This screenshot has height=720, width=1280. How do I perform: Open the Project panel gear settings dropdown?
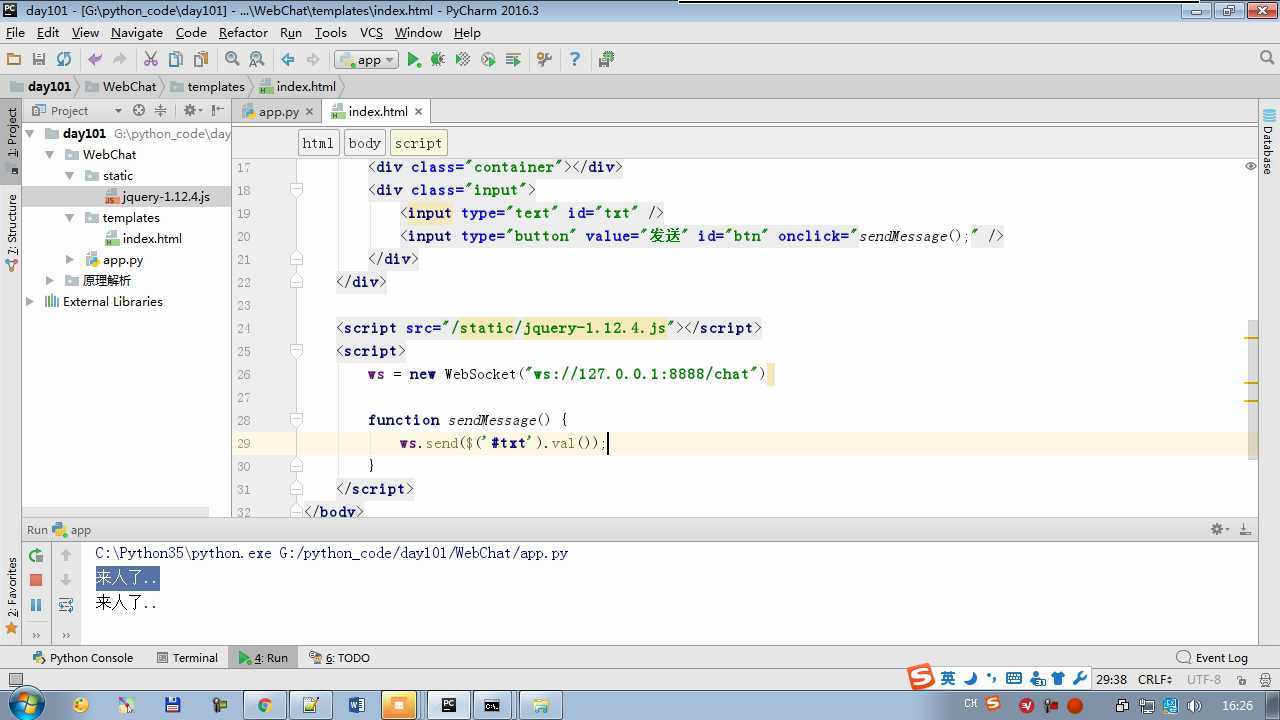(191, 111)
